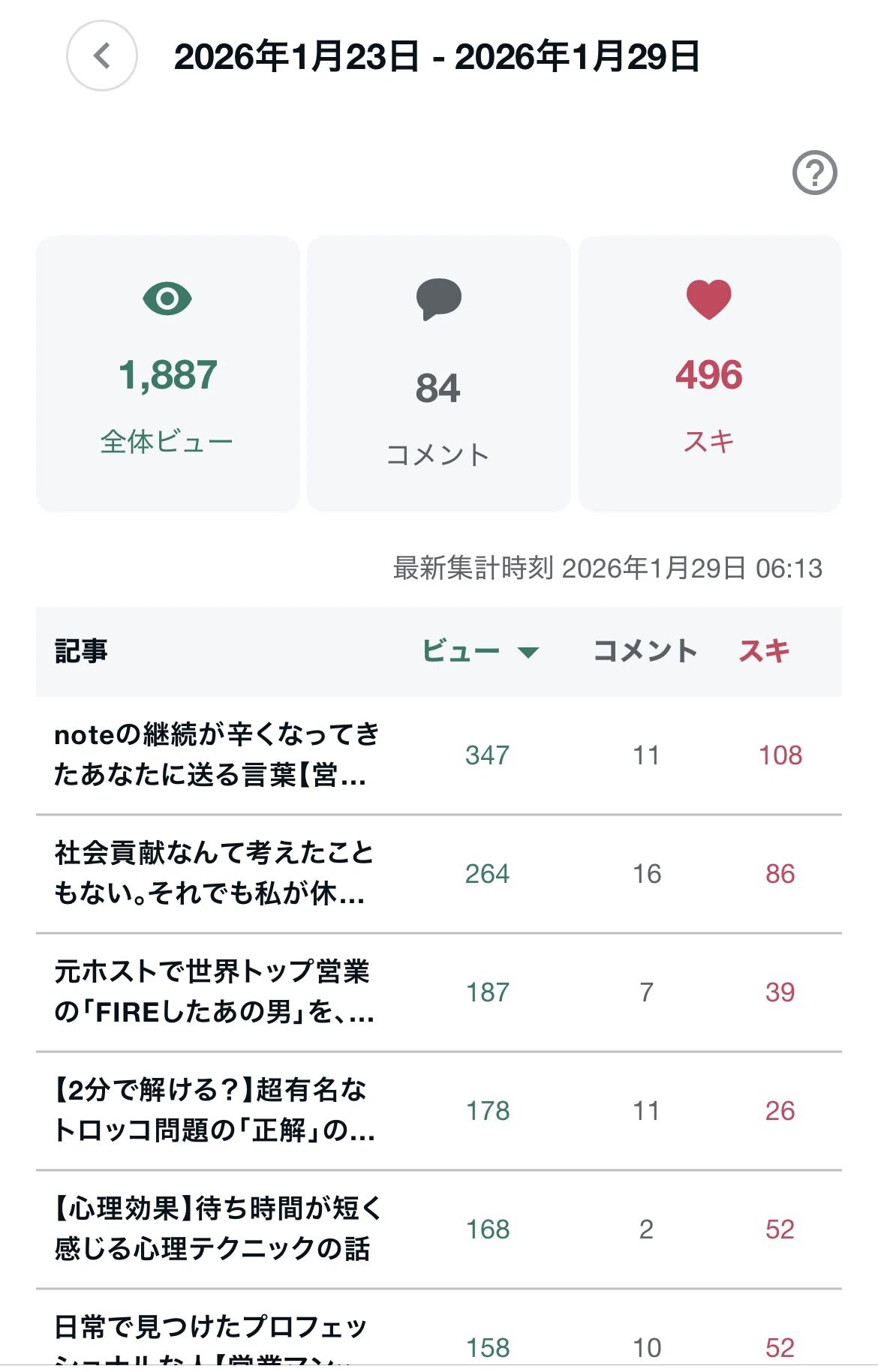
Task: Tap the red heart icon
Action: click(708, 299)
